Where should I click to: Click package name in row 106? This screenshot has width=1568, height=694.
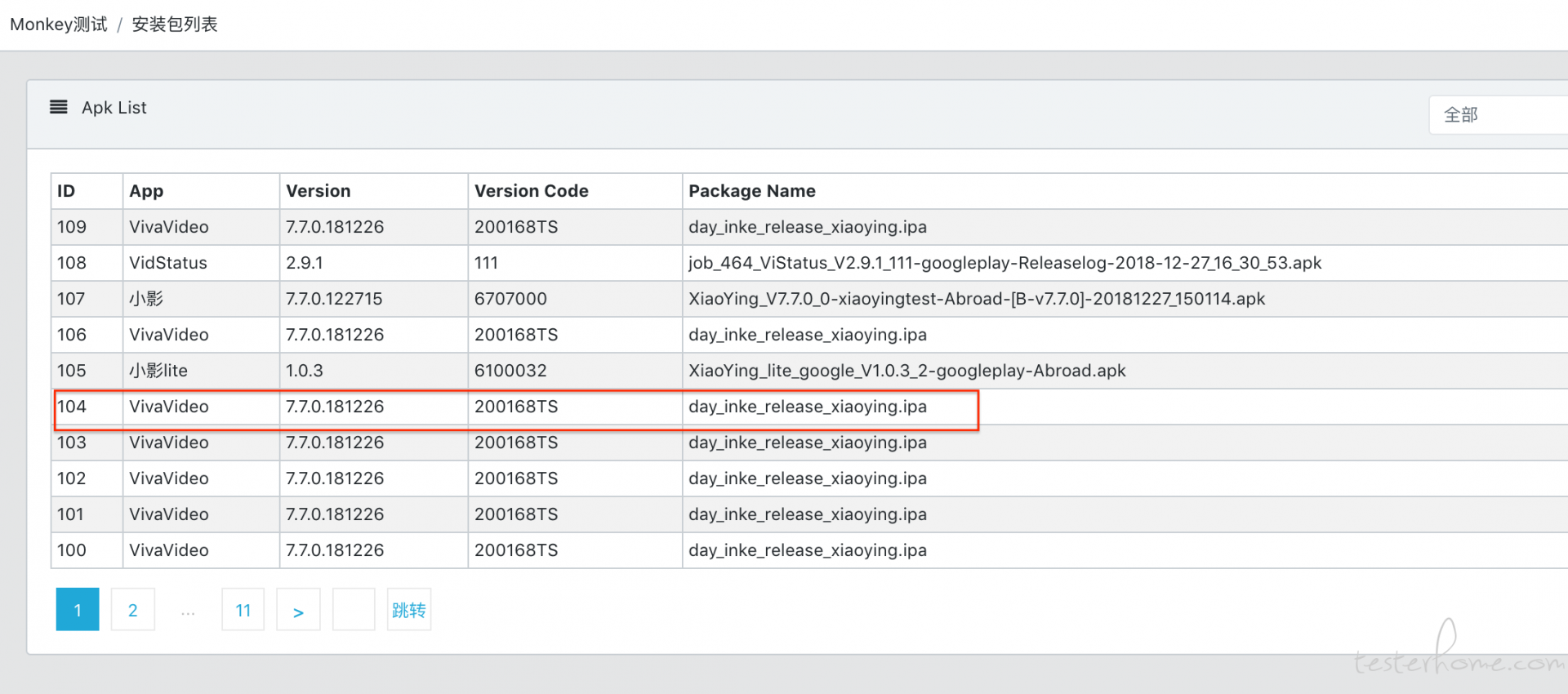808,335
